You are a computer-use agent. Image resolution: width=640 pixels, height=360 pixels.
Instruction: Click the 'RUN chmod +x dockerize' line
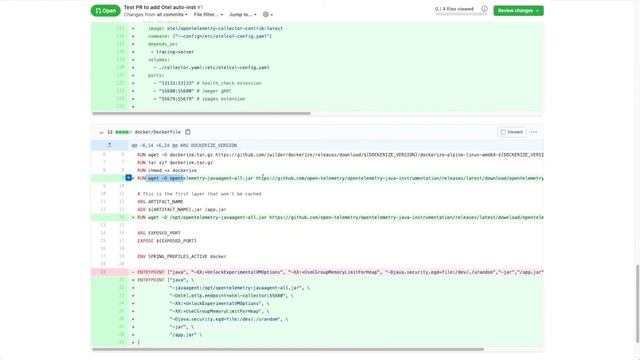167,171
